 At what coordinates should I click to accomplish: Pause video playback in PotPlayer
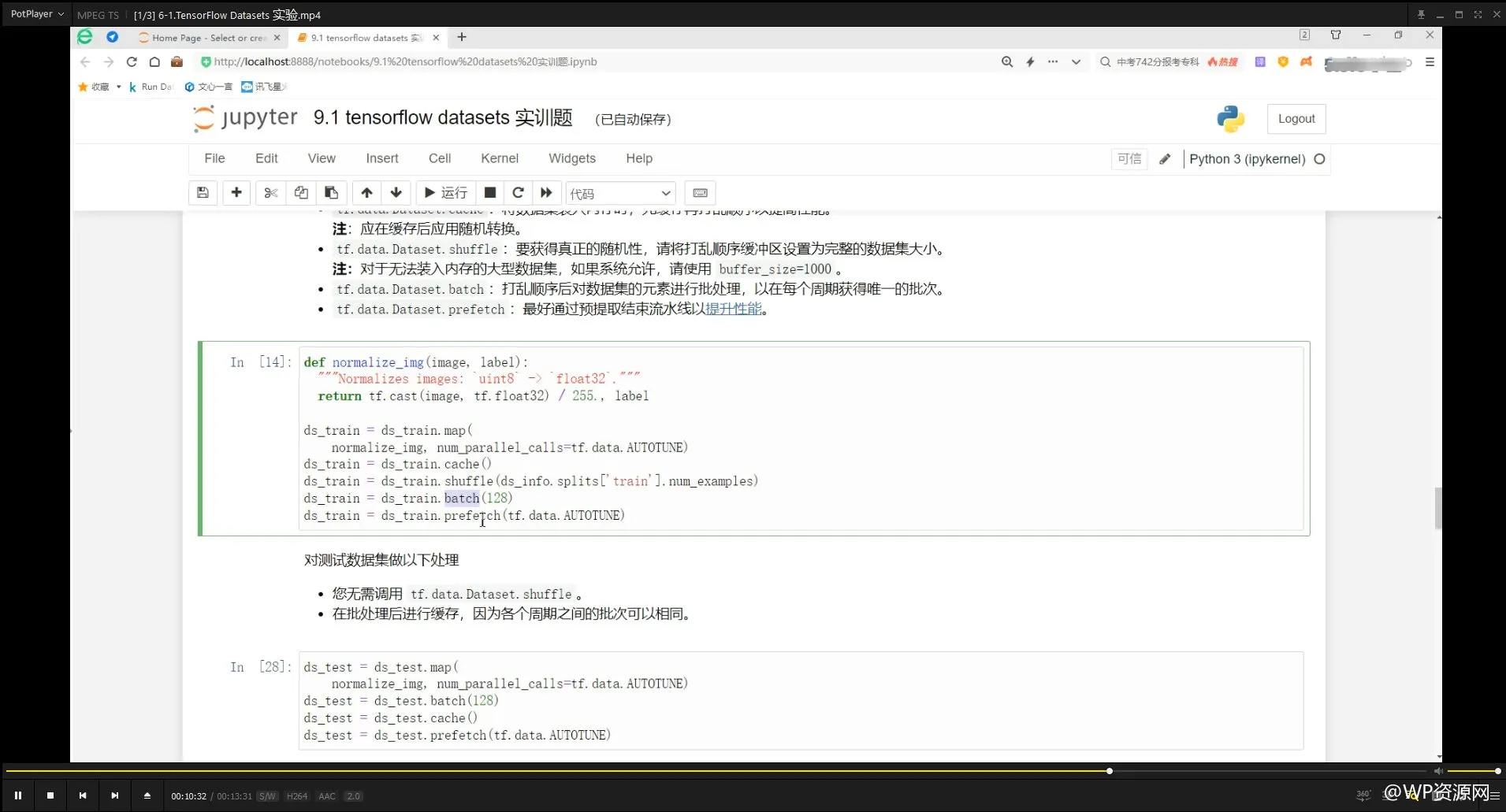(x=18, y=795)
